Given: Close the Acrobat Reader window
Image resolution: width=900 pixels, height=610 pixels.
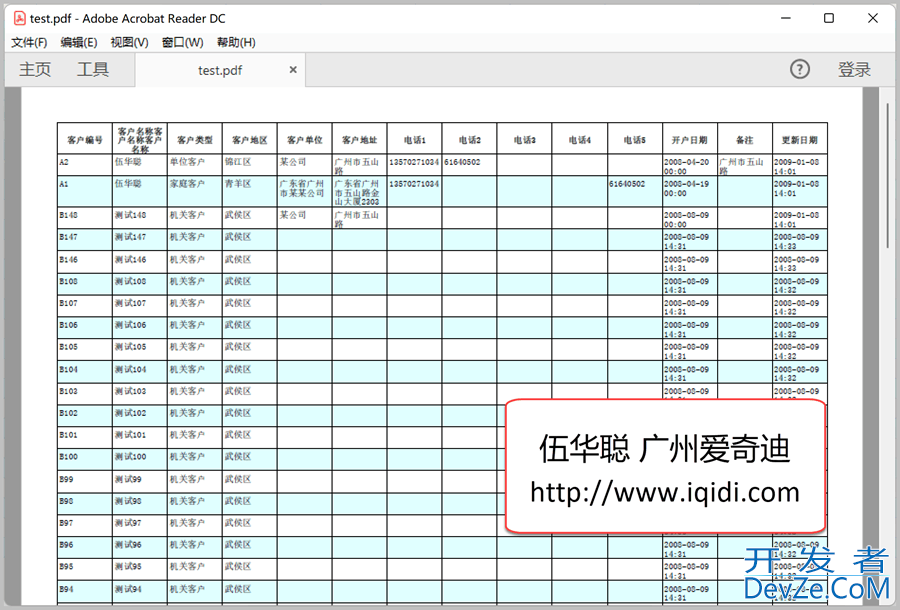Looking at the screenshot, I should pos(872,18).
